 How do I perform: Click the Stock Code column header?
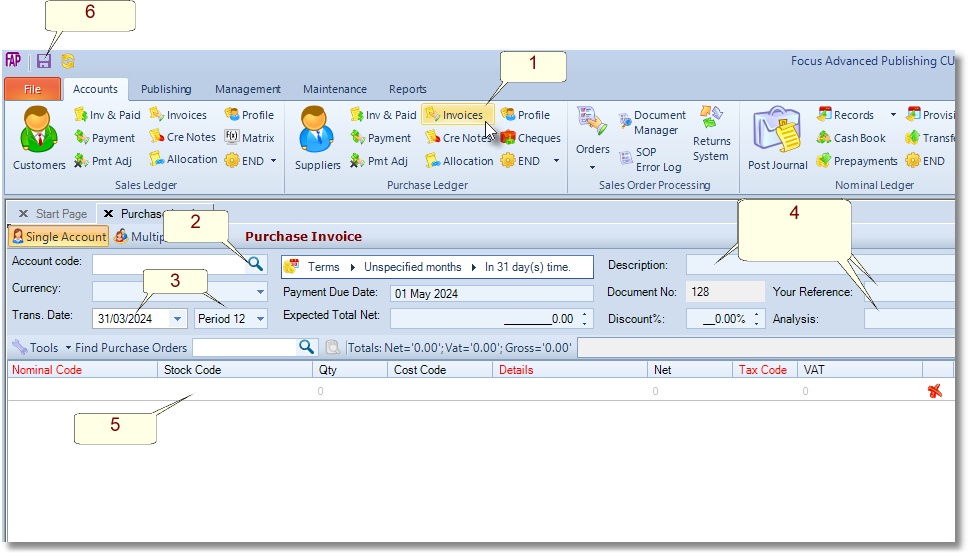point(235,369)
